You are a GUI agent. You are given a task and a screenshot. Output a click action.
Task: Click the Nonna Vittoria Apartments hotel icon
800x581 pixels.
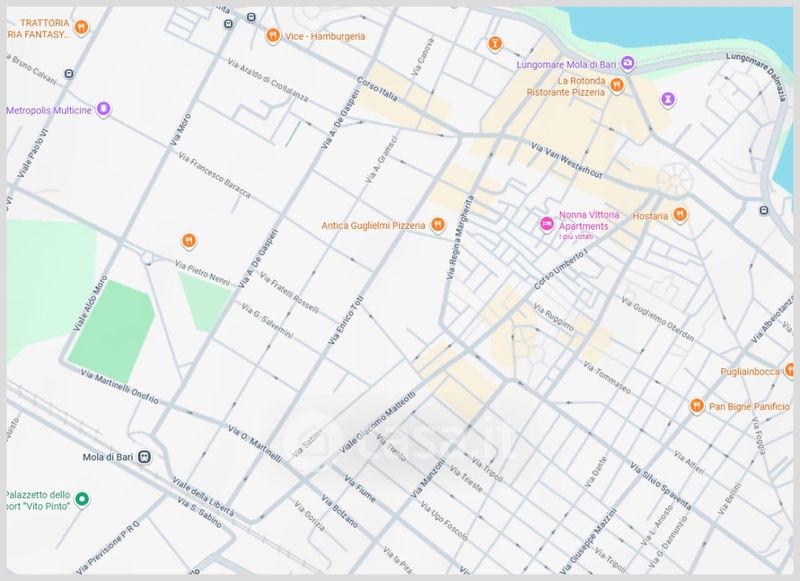click(547, 223)
